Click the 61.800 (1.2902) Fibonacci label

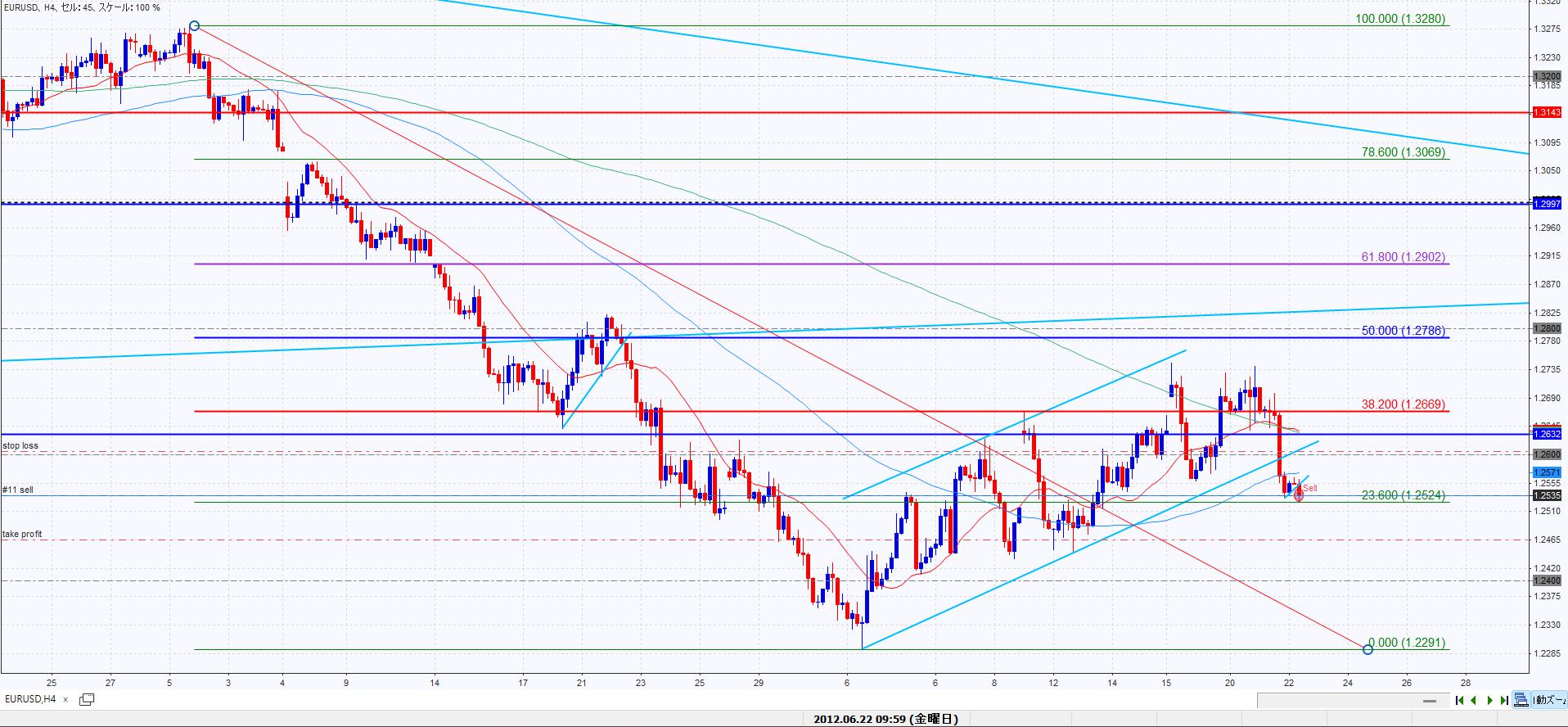(x=1403, y=257)
